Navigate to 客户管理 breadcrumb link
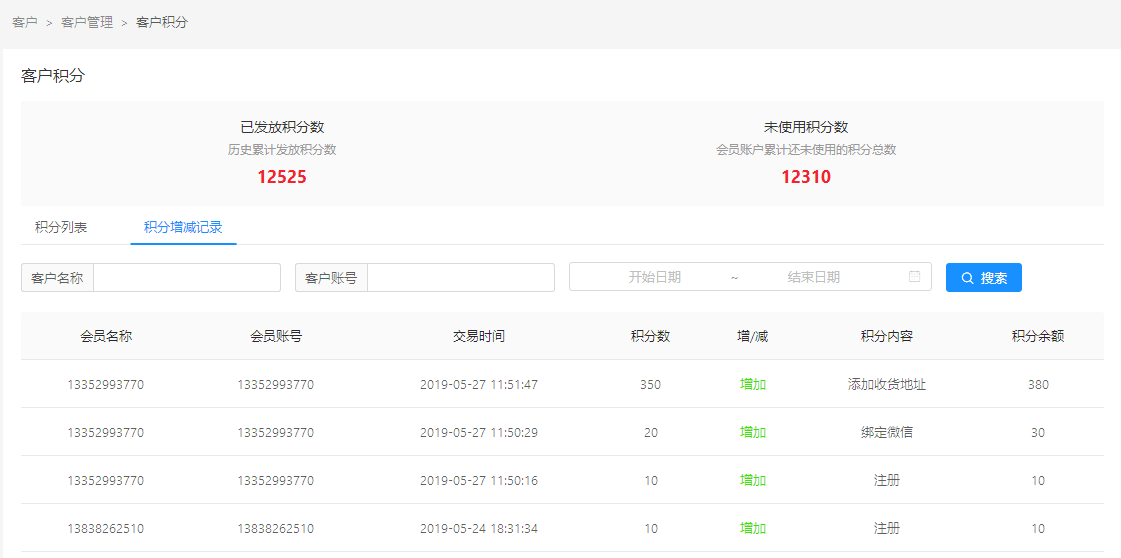 87,22
